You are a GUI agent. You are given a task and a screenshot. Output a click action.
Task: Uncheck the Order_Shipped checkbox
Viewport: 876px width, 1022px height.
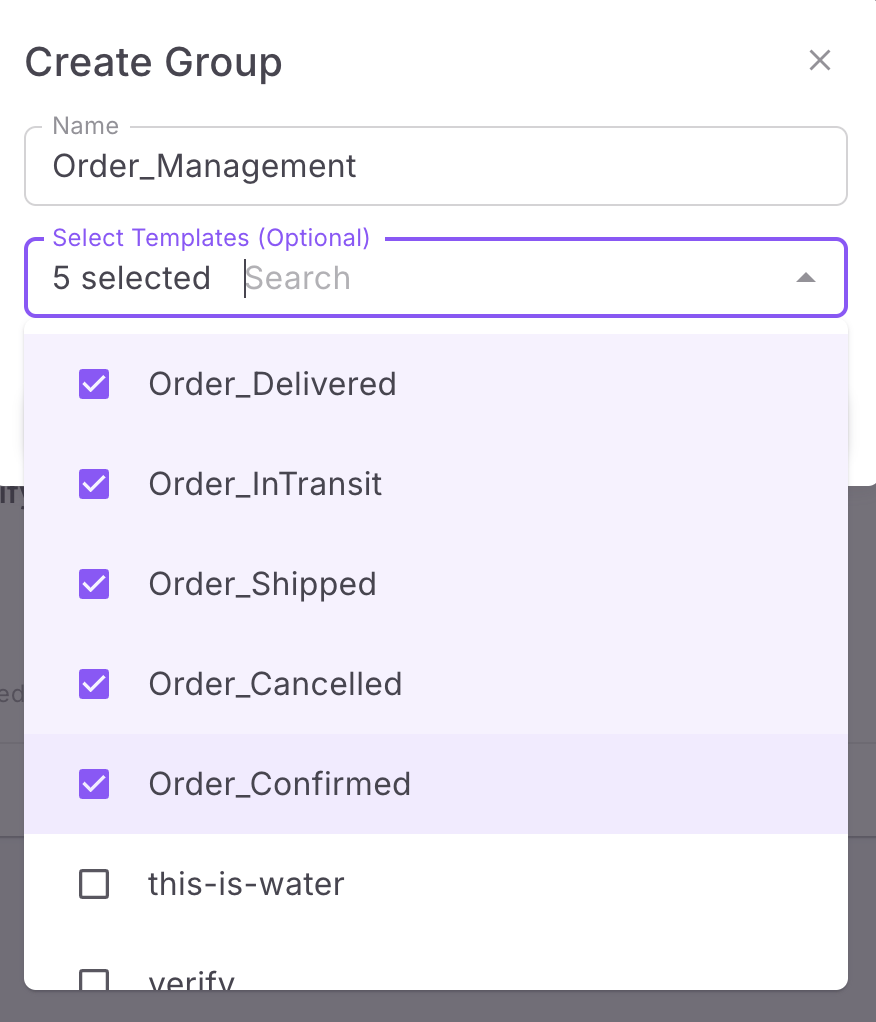pos(94,584)
